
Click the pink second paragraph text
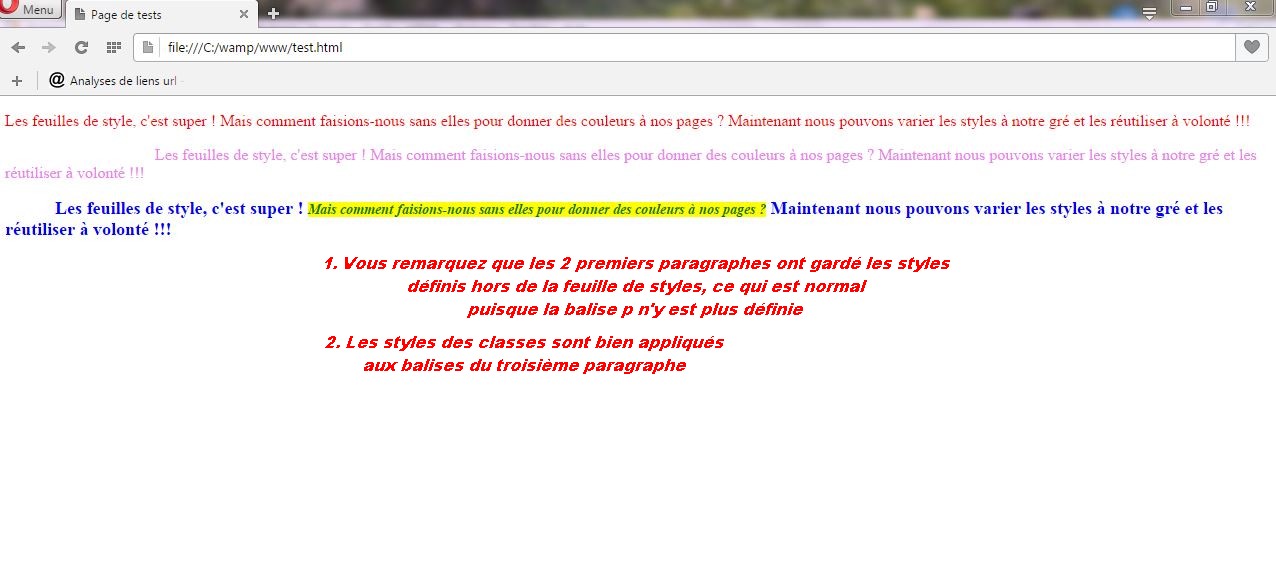630,163
